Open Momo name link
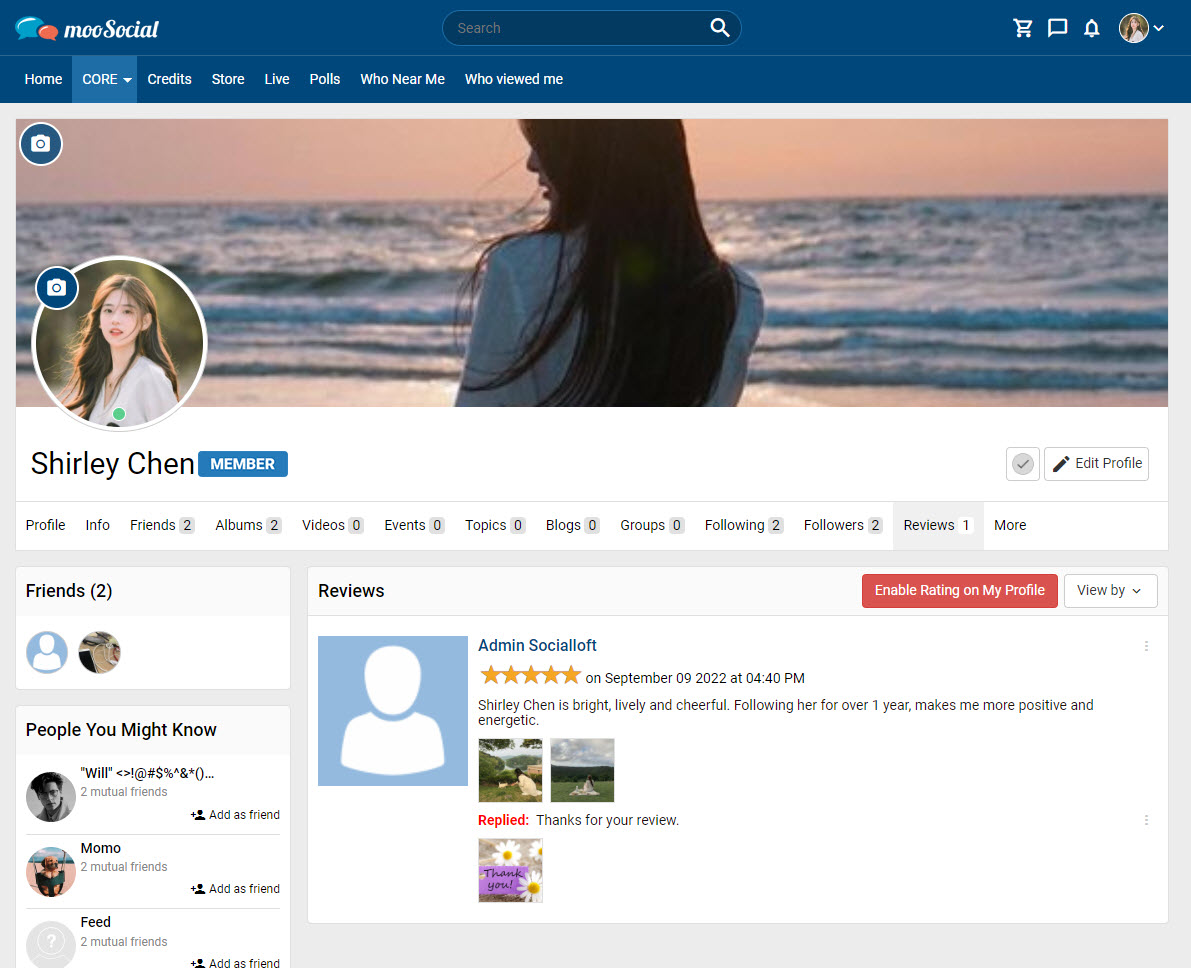Viewport: 1191px width, 968px height. 100,848
